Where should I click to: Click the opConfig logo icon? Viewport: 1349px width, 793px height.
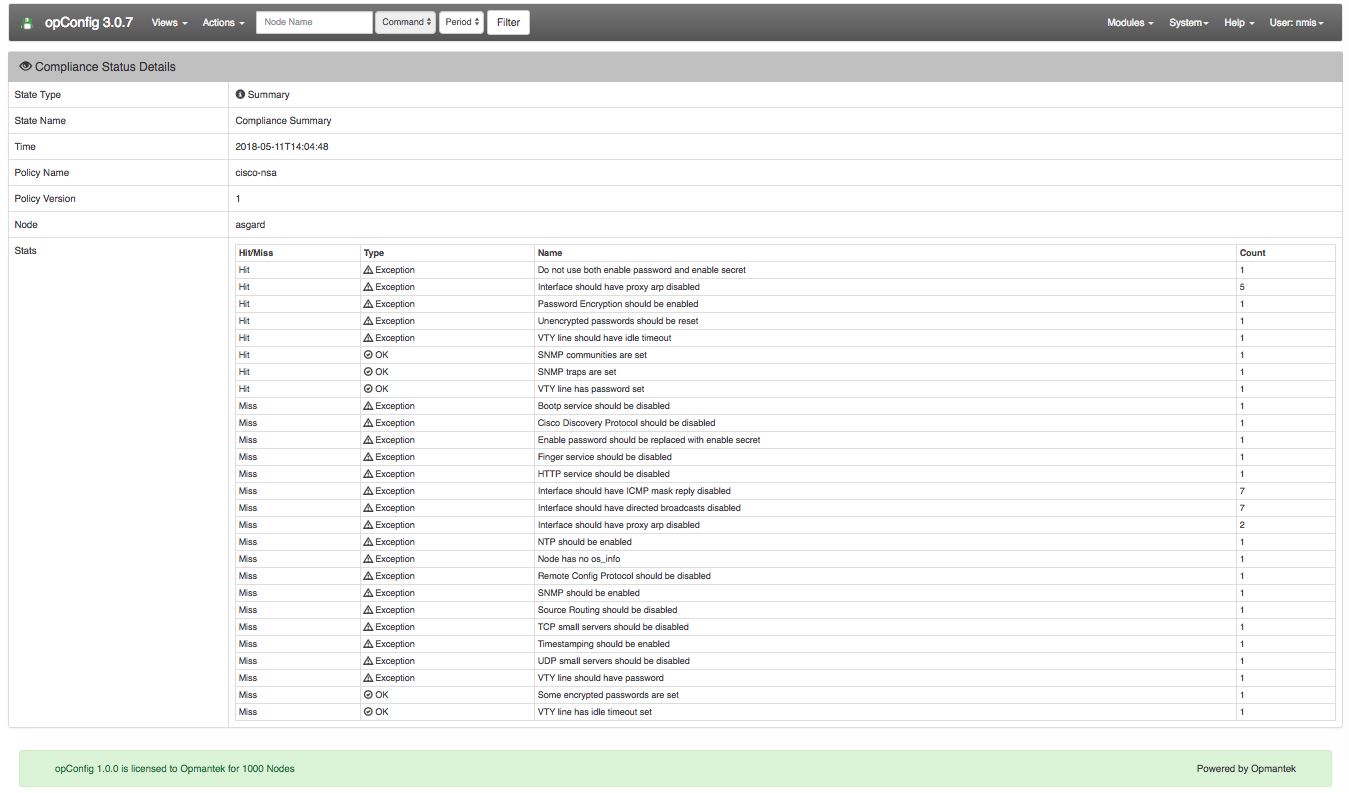tap(28, 22)
